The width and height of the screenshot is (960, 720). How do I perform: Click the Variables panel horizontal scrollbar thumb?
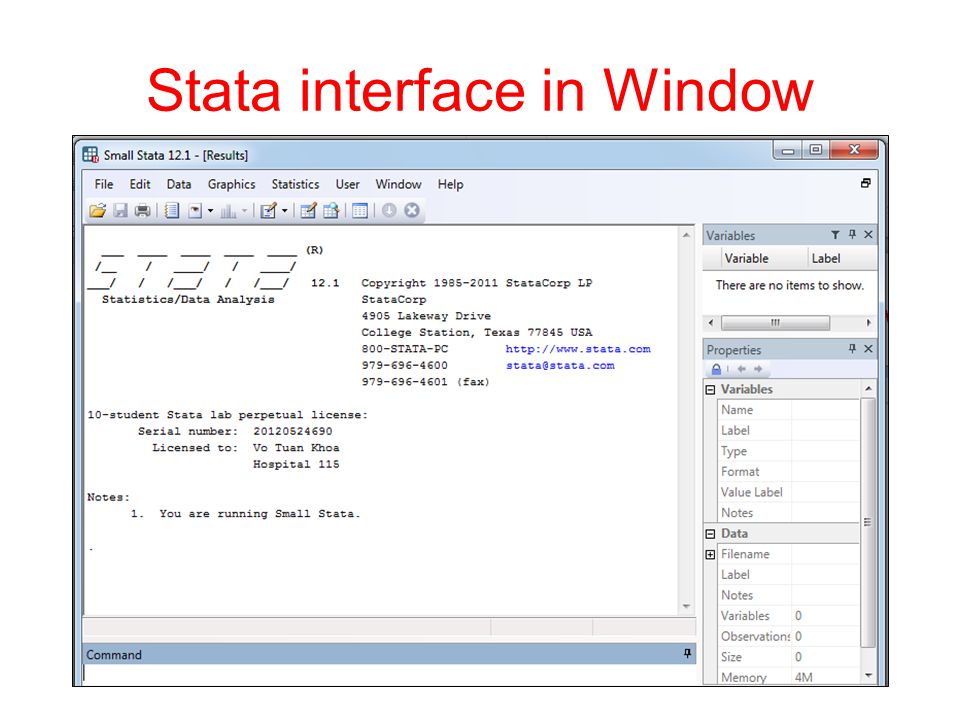pyautogui.click(x=775, y=323)
